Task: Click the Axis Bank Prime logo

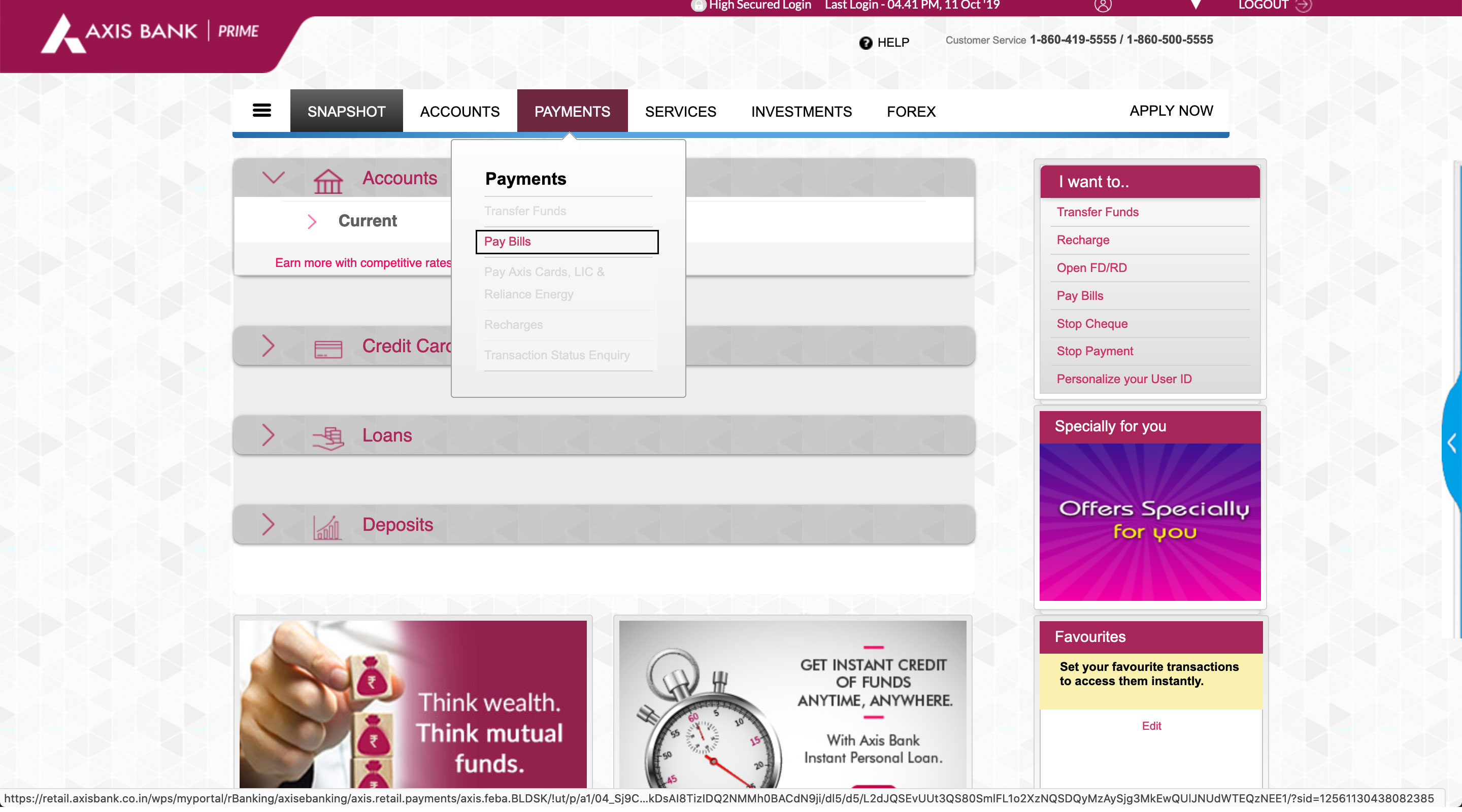Action: coord(150,33)
